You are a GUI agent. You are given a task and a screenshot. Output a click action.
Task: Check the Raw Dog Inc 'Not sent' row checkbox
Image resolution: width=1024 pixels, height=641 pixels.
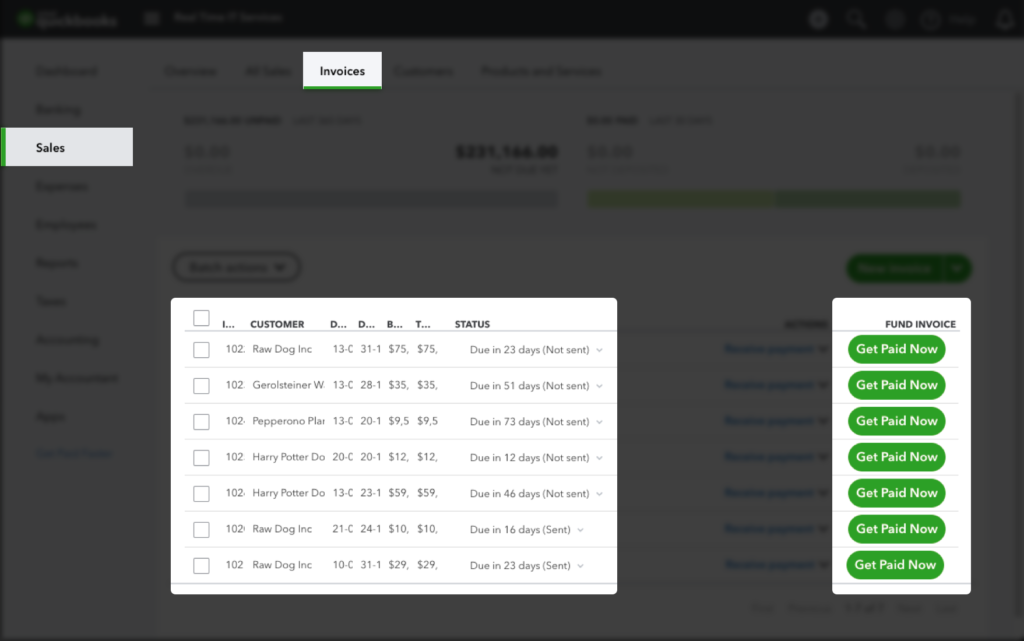point(201,350)
